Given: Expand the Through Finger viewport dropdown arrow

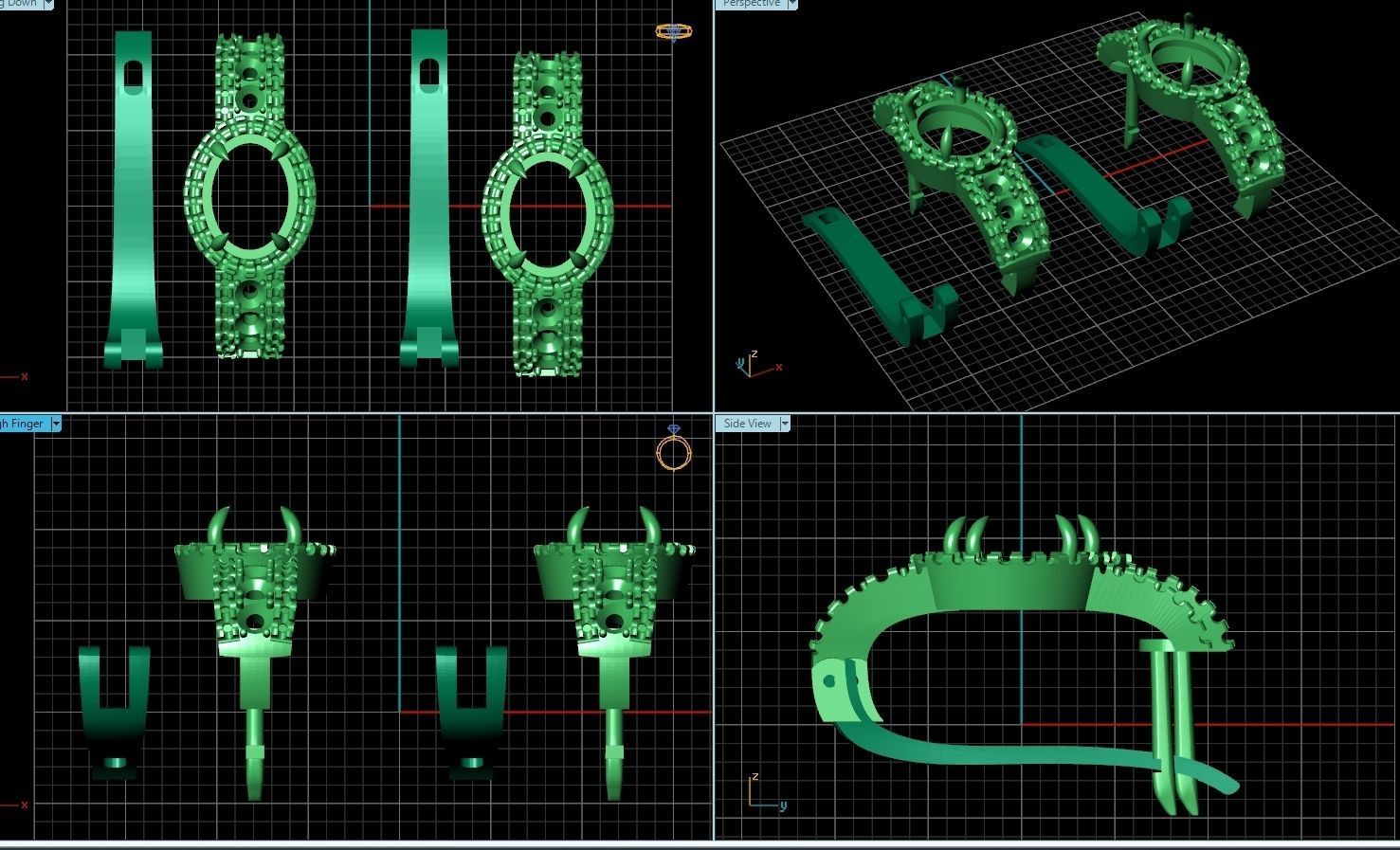Looking at the screenshot, I should (x=56, y=424).
